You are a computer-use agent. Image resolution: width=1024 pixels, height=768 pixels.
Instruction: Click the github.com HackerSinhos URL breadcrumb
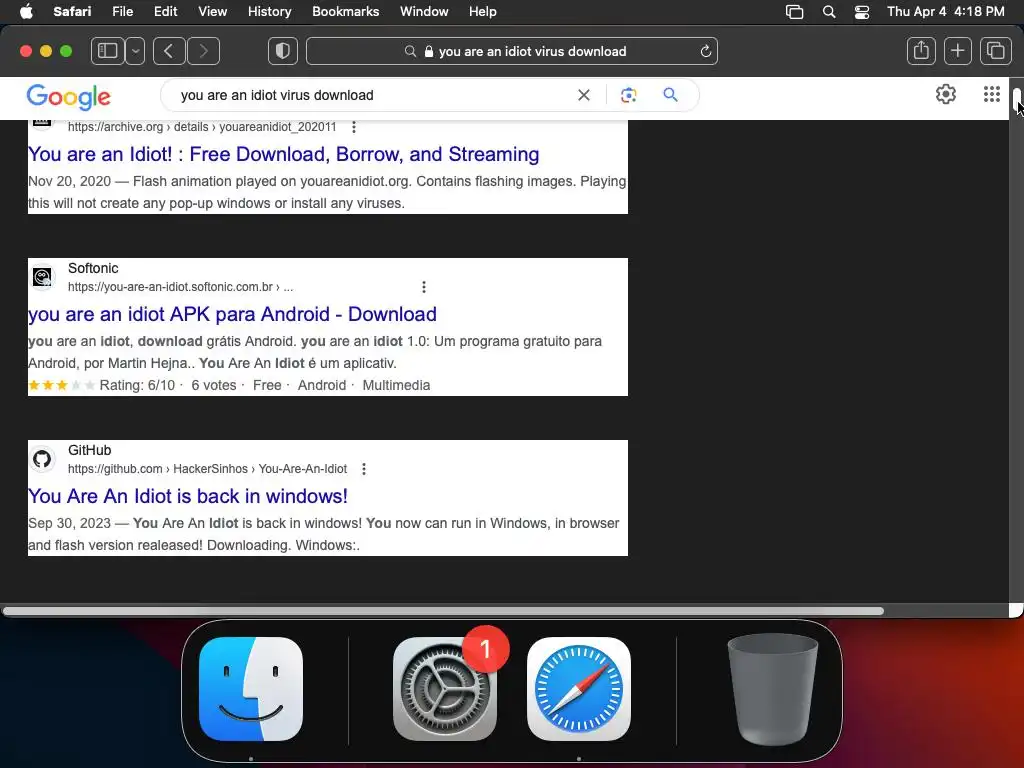[207, 469]
